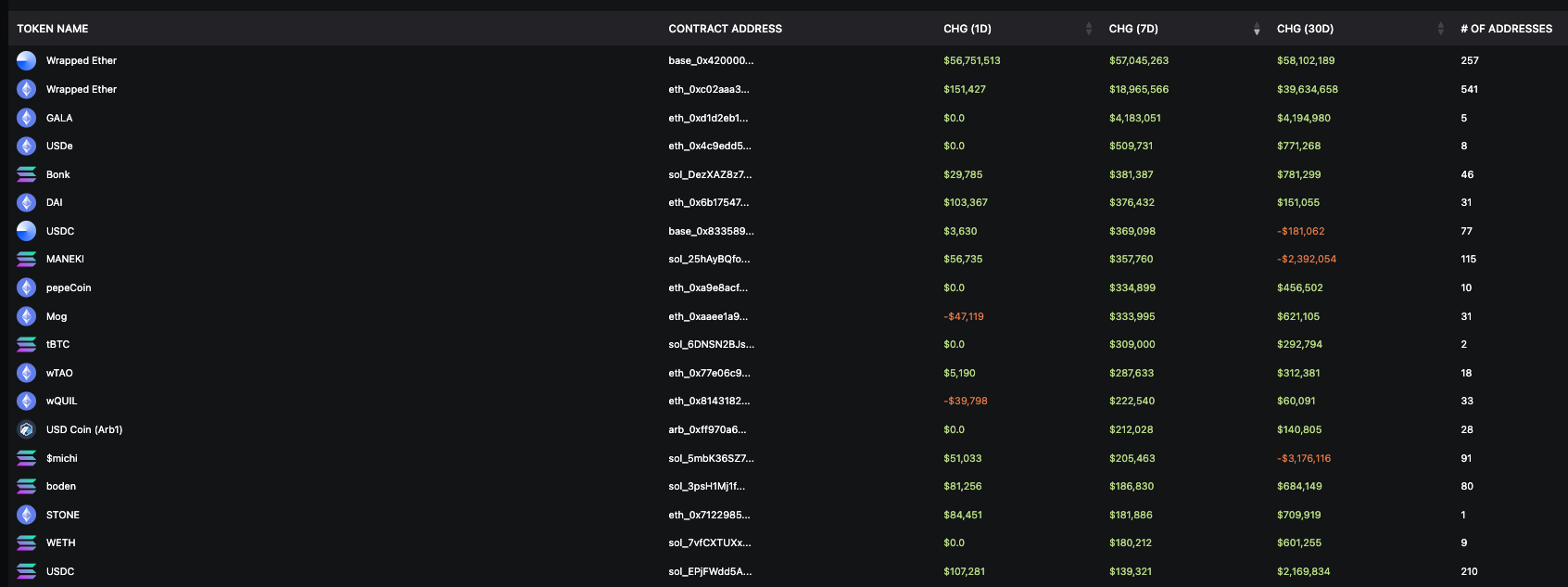
Task: Click the -$47,119 1D change for Mog
Action: pos(964,316)
